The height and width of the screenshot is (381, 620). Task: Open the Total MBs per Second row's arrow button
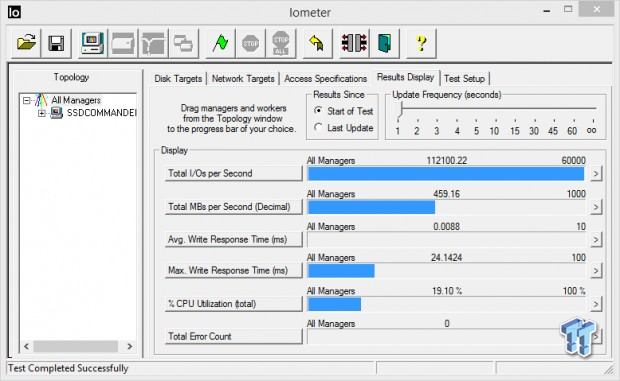(596, 207)
